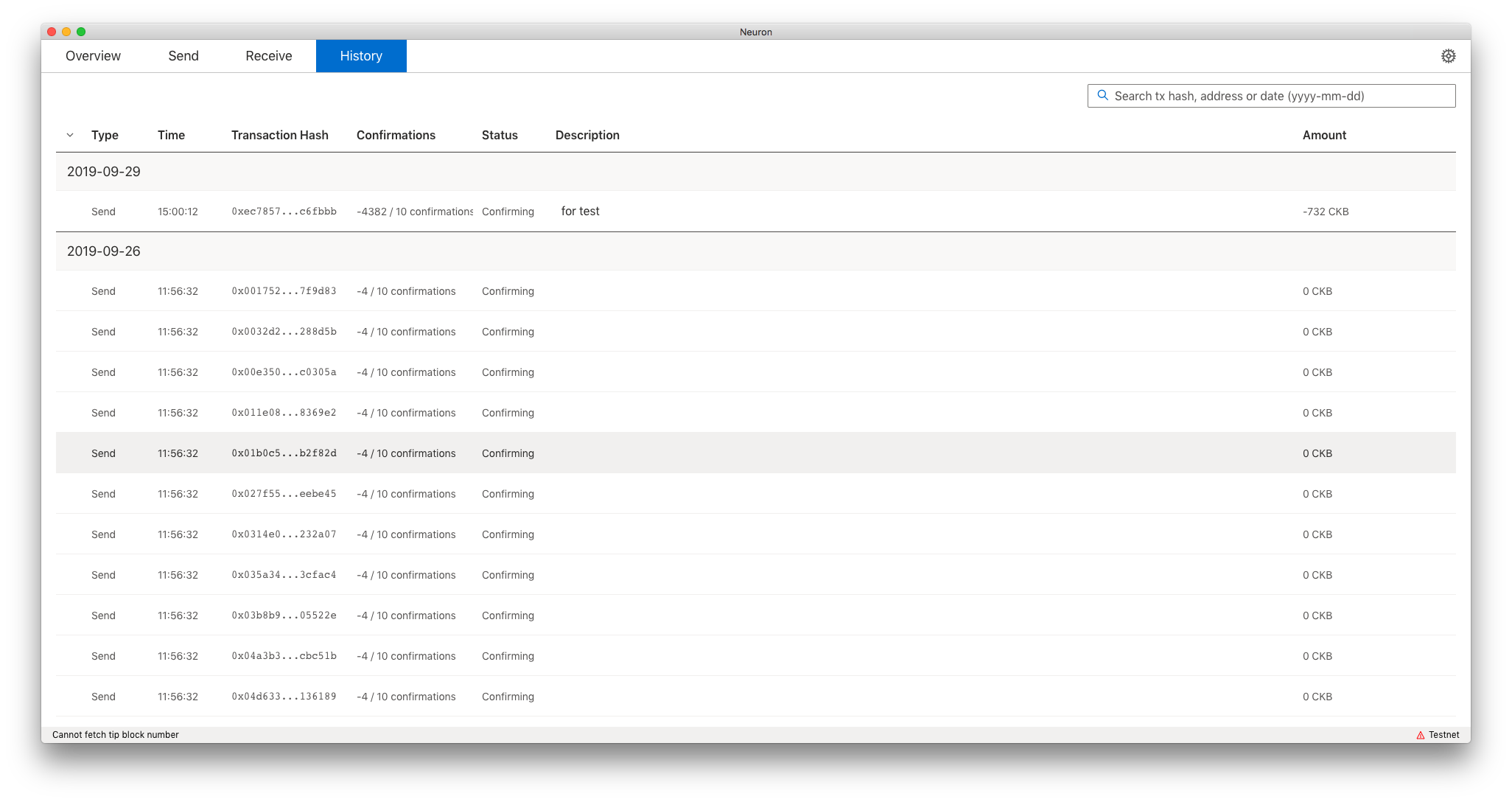The width and height of the screenshot is (1512, 802).
Task: Click 11:56:32 time in 0x027f55 row
Action: (178, 494)
